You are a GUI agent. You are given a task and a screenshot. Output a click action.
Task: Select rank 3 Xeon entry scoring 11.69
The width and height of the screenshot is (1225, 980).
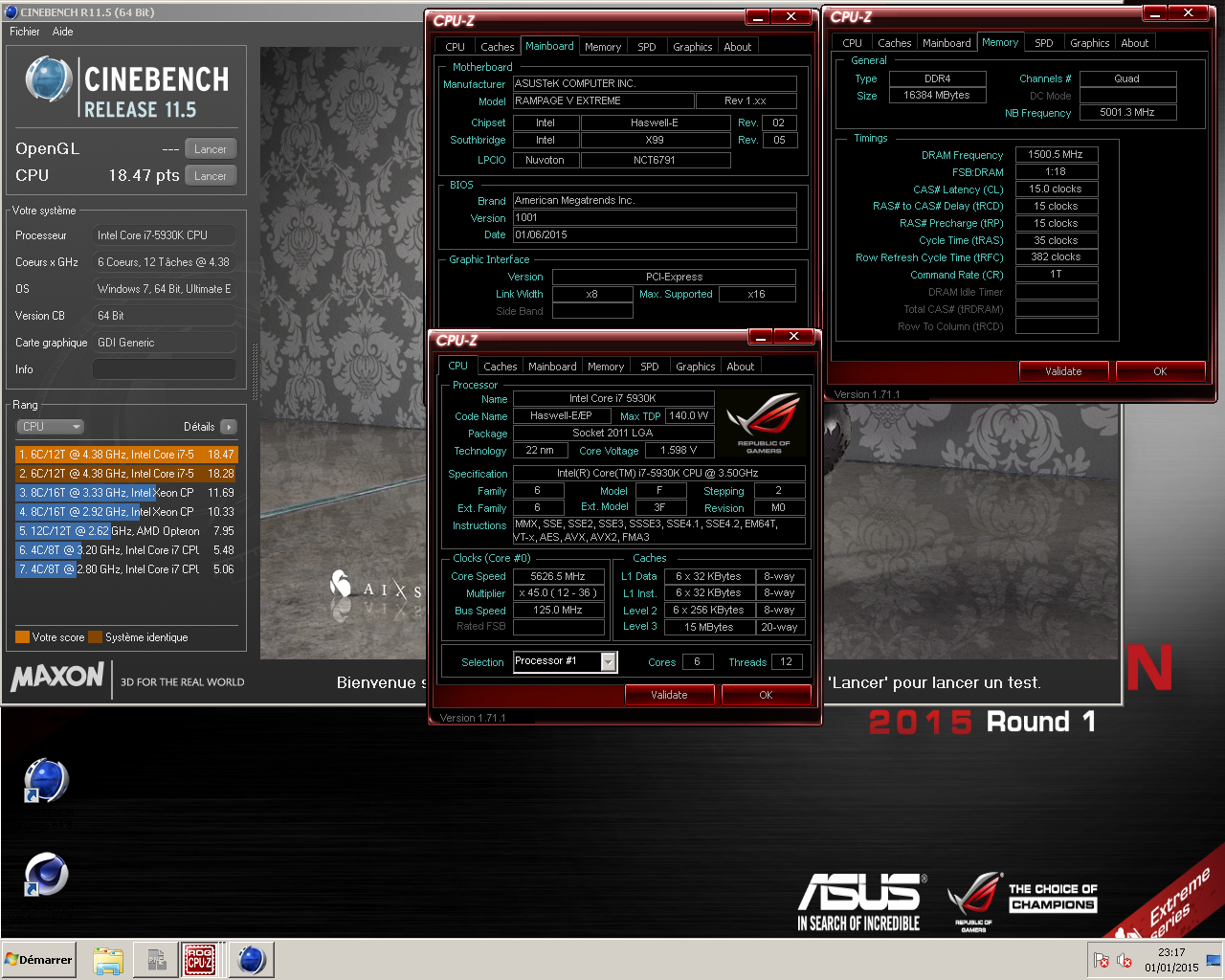pos(126,493)
